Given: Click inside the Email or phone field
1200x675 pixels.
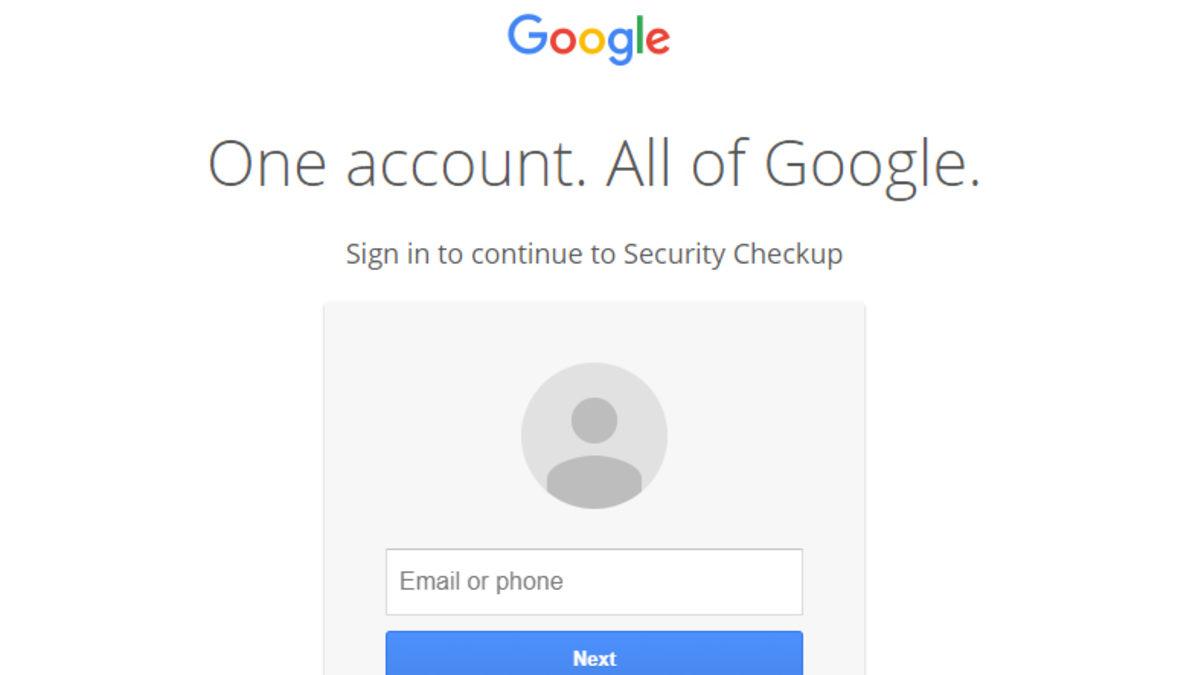Looking at the screenshot, I should tap(594, 581).
